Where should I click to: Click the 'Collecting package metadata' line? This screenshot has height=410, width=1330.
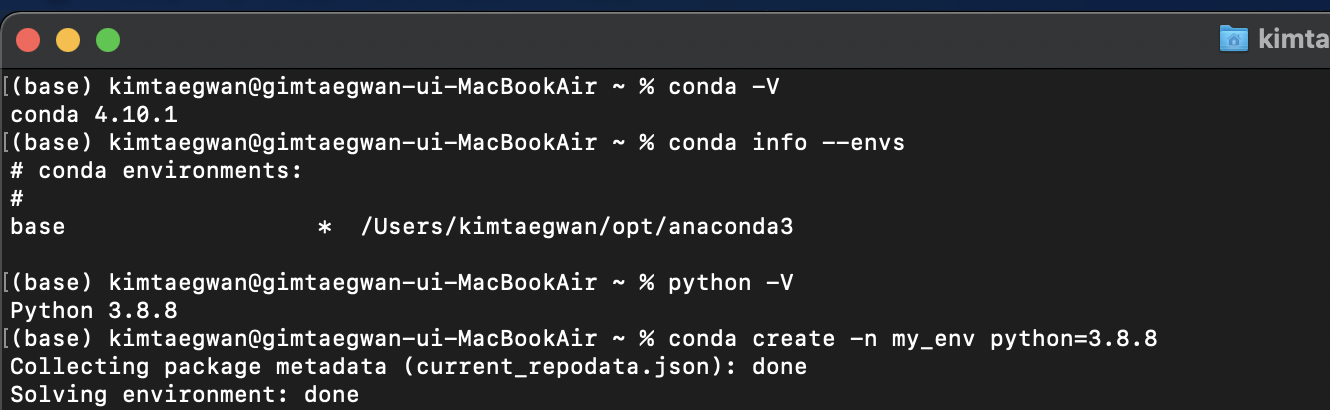tap(408, 367)
